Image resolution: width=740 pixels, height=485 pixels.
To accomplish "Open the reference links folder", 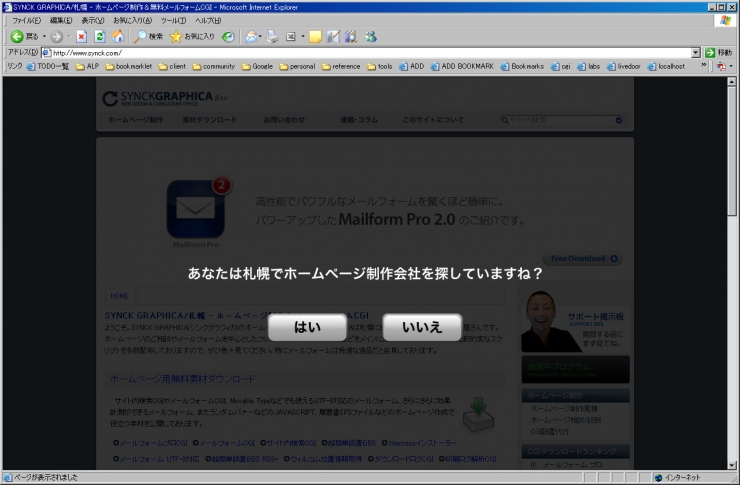I will point(341,67).
